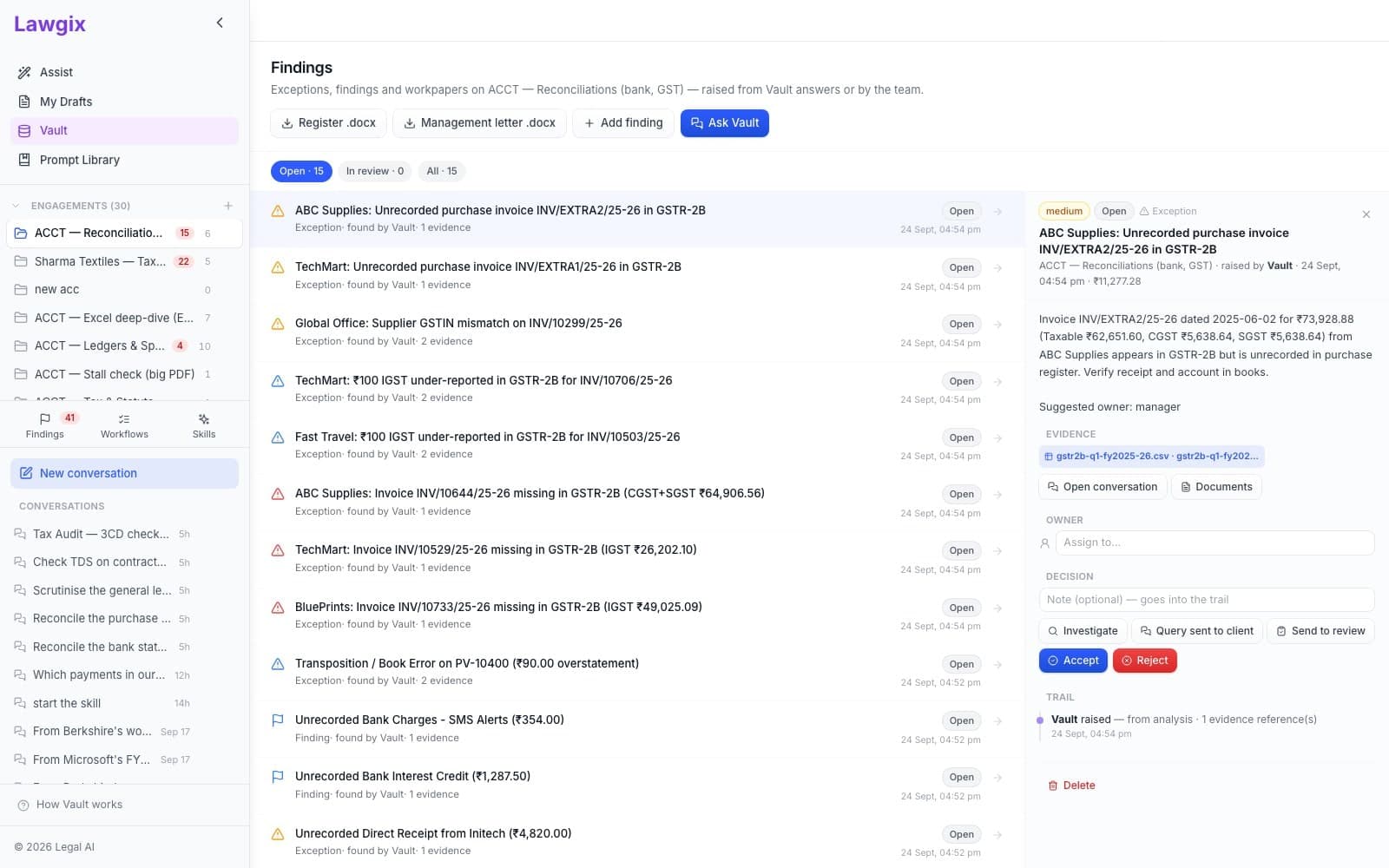Viewport: 1389px width, 868px height.
Task: Click the Investigate button
Action: (1083, 631)
